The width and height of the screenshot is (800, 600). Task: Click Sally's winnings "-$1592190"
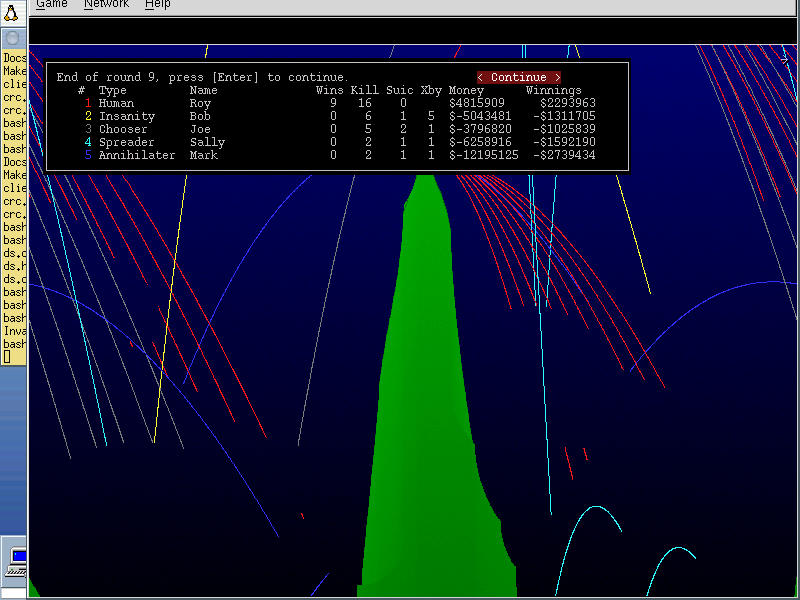point(564,142)
